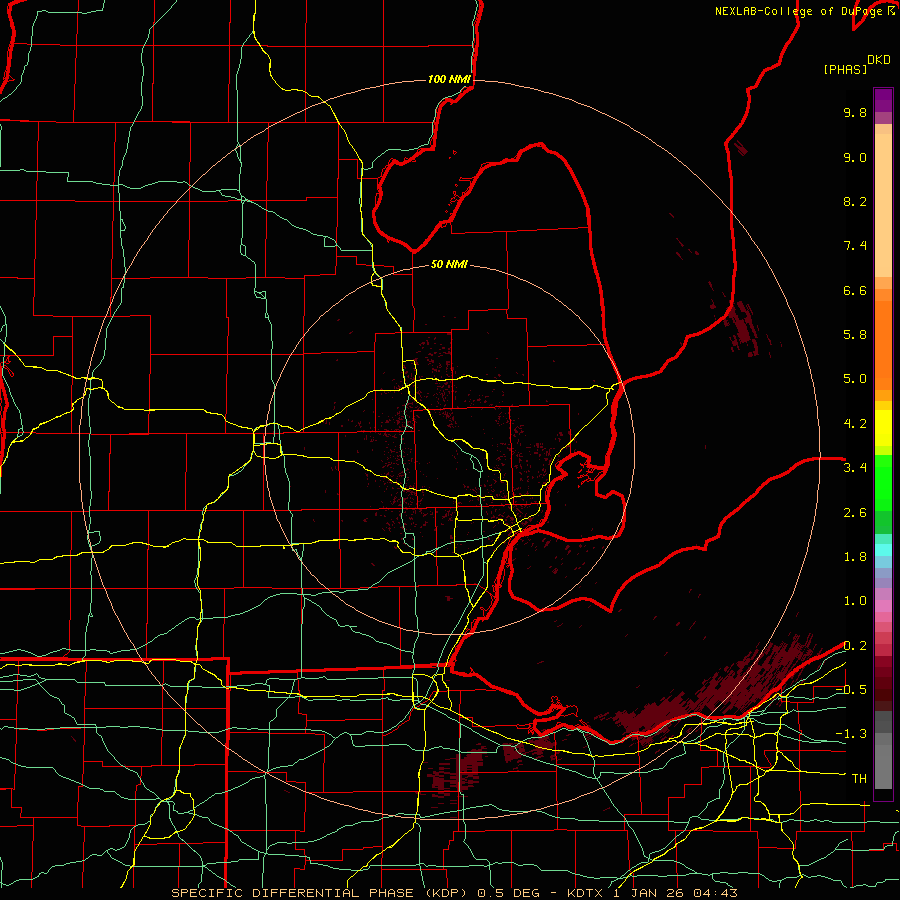Click the 6.6 colorbar value
900x900 pixels.
tap(855, 290)
